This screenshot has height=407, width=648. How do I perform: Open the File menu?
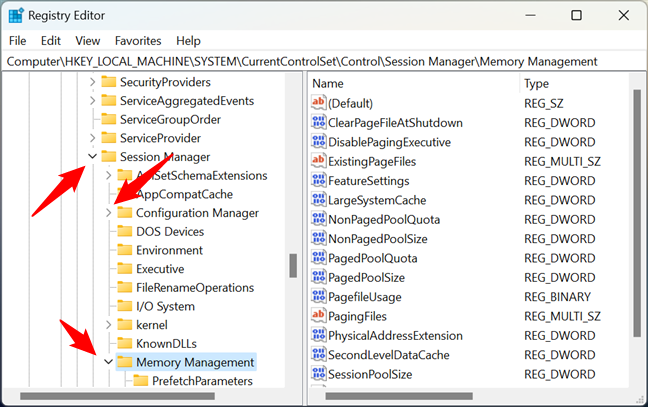tap(17, 41)
